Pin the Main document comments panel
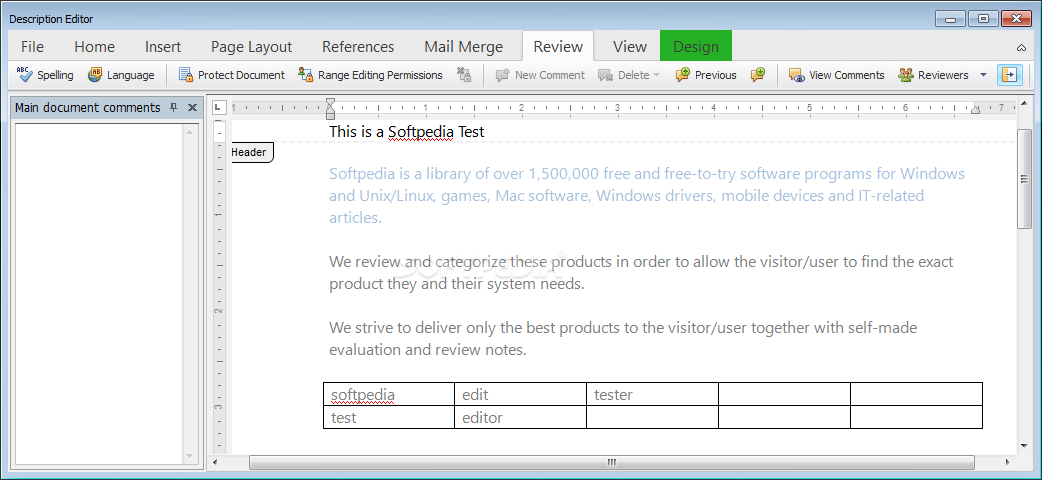The image size is (1042, 480). 174,107
